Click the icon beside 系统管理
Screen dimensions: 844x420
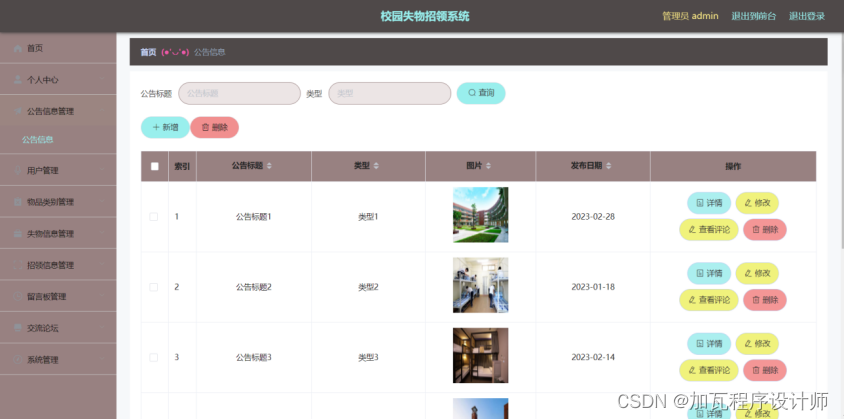click(18, 360)
